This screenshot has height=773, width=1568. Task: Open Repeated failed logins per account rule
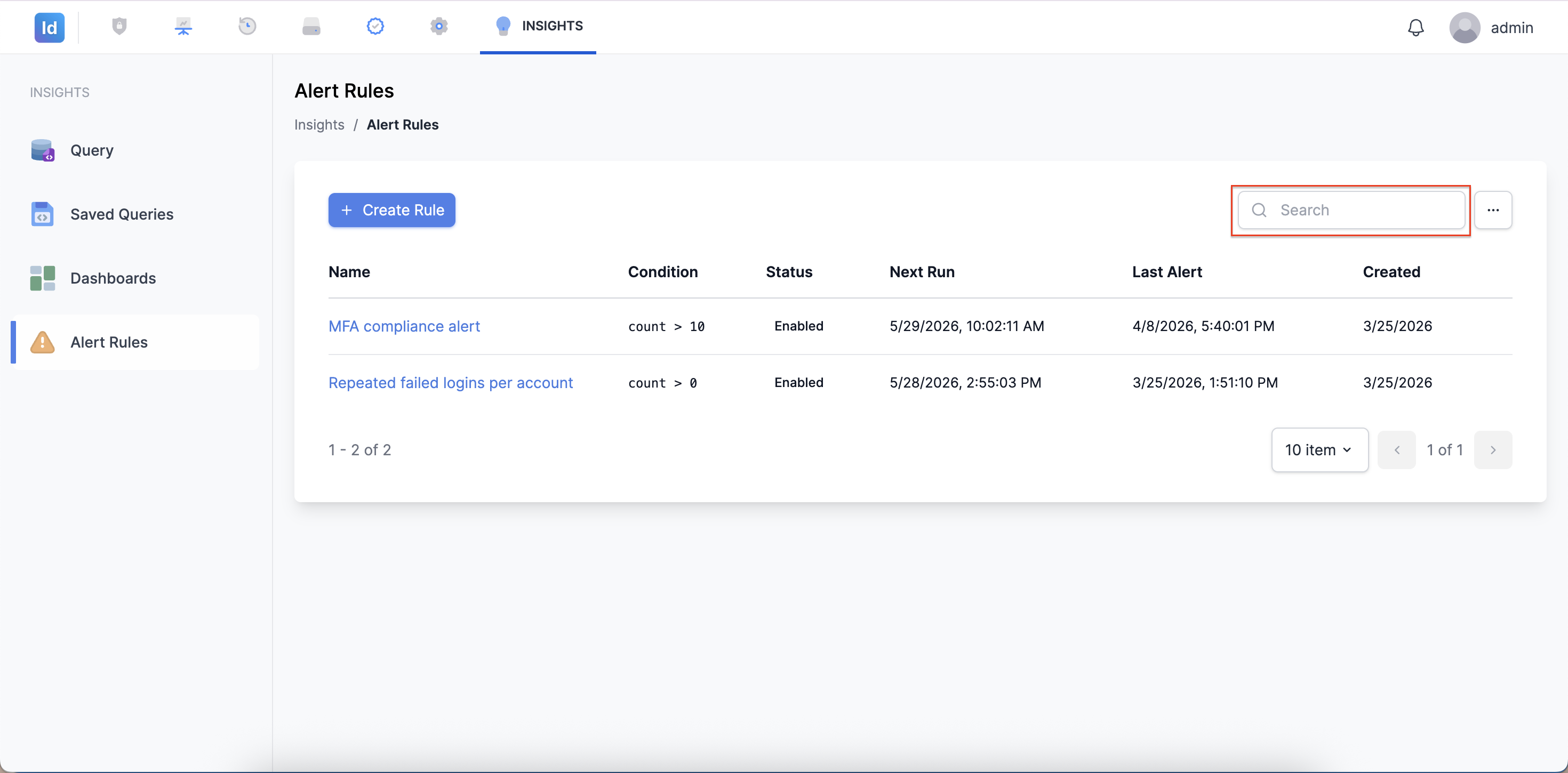pos(451,383)
